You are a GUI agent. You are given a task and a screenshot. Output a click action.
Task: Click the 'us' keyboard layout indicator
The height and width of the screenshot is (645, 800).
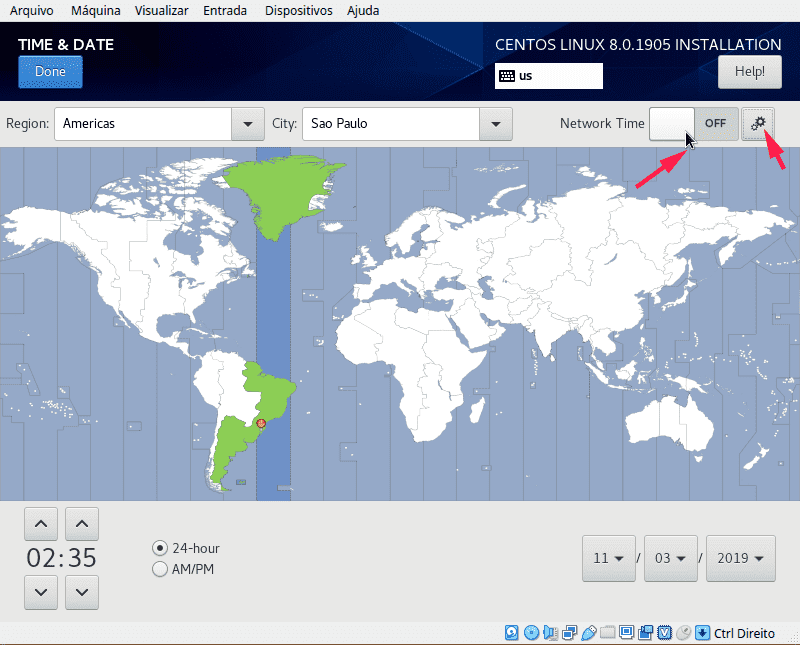(x=548, y=76)
